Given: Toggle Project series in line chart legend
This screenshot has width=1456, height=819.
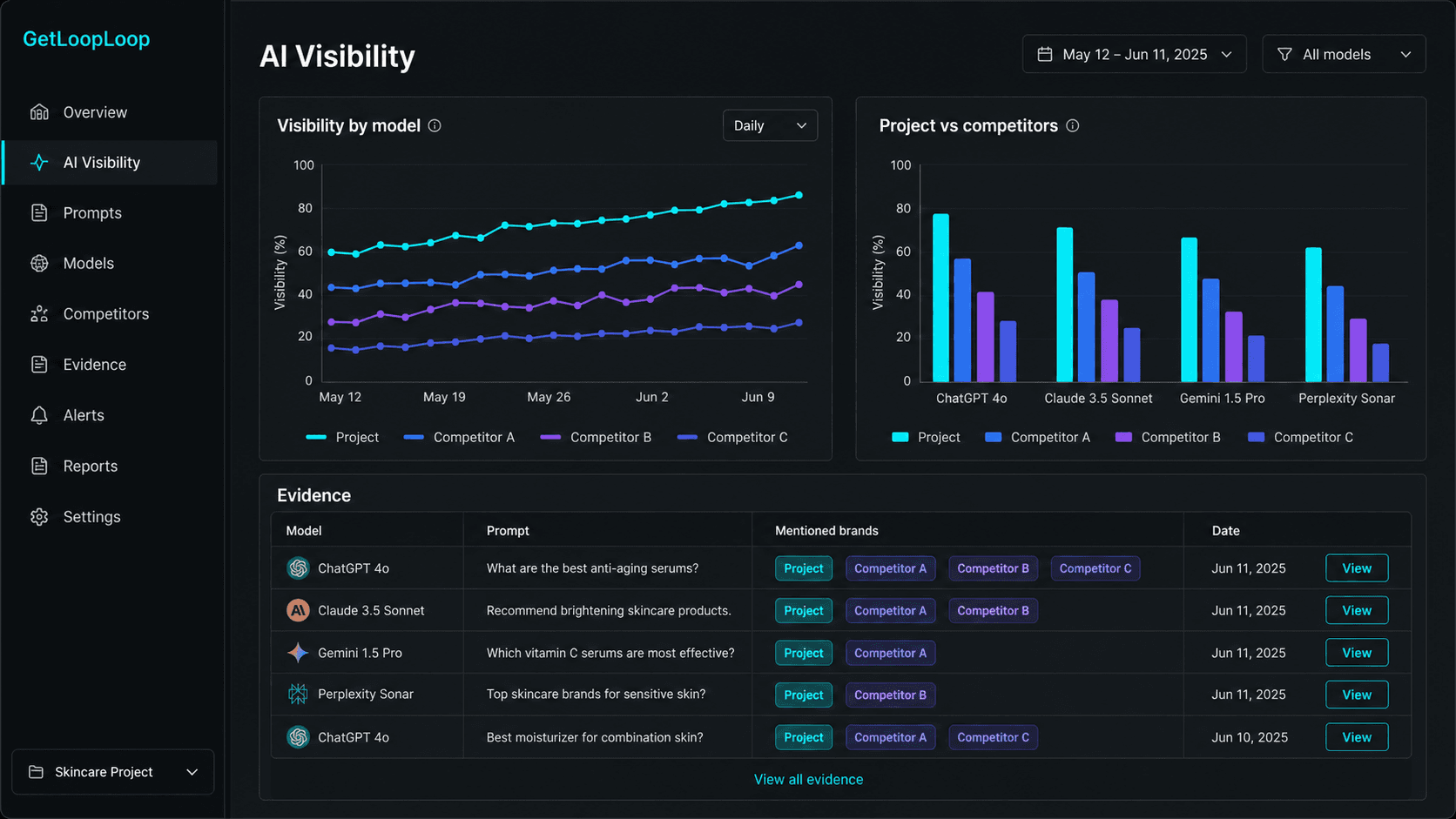Looking at the screenshot, I should (342, 437).
